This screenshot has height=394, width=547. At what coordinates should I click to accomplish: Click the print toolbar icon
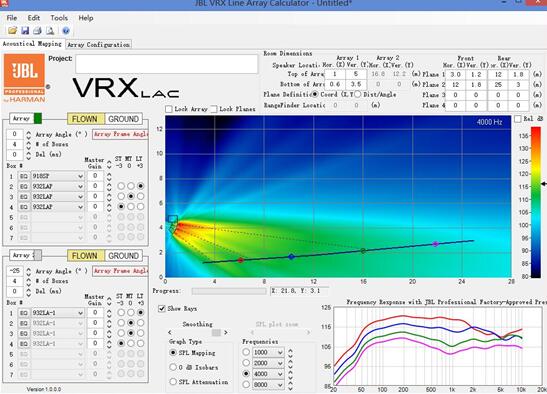pos(37,31)
